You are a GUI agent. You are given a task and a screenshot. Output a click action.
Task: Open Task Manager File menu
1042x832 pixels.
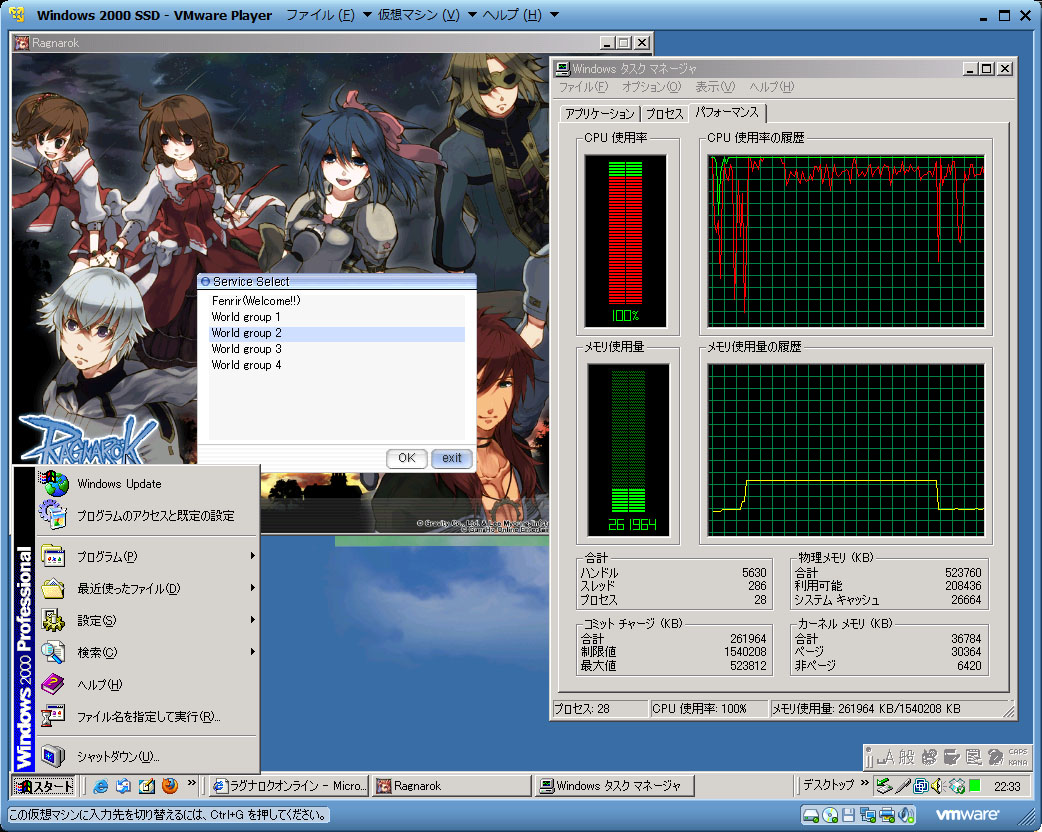583,87
